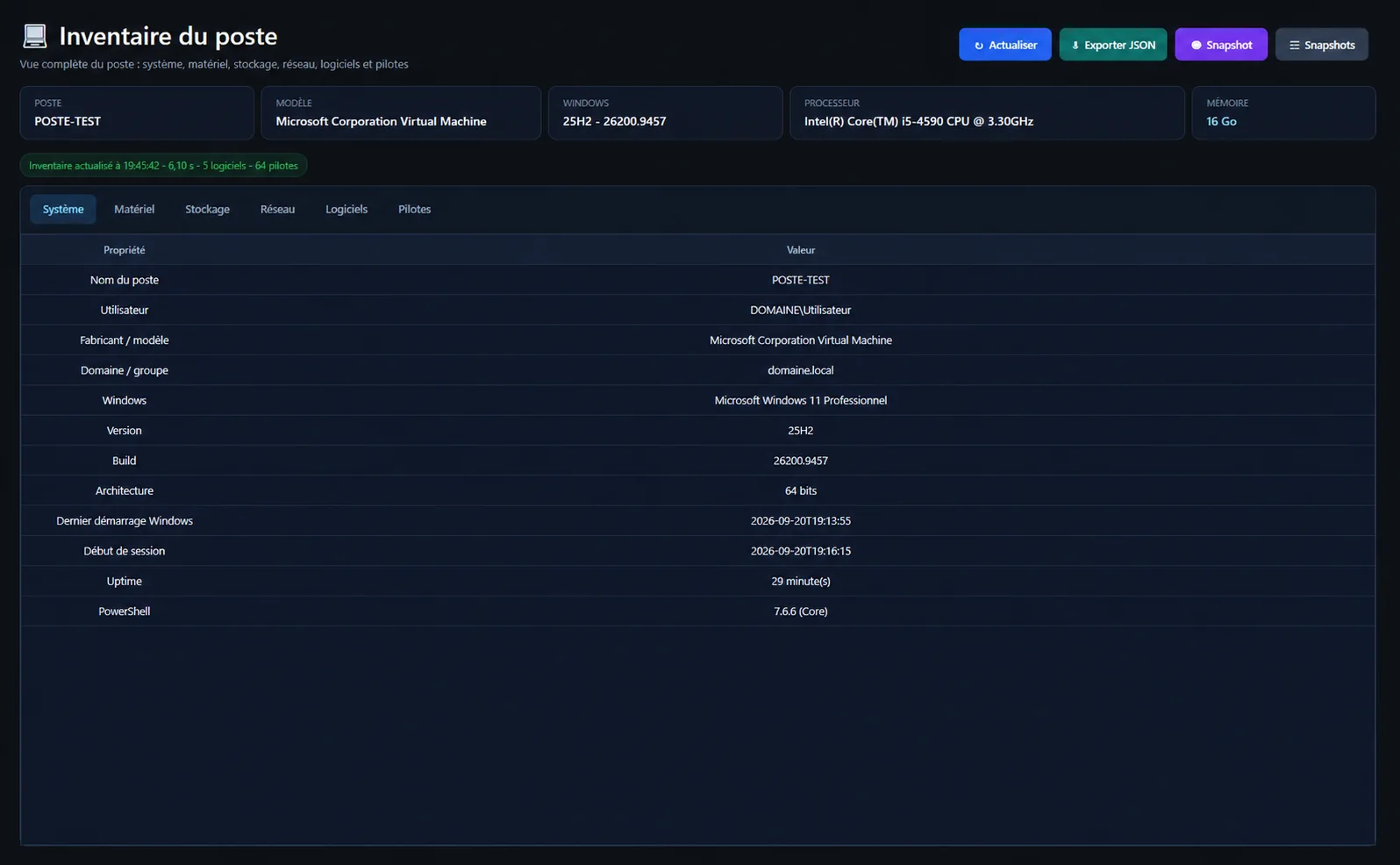Click the Inventaire actualisé status badge
Image resolution: width=1400 pixels, height=865 pixels.
pyautogui.click(x=163, y=166)
